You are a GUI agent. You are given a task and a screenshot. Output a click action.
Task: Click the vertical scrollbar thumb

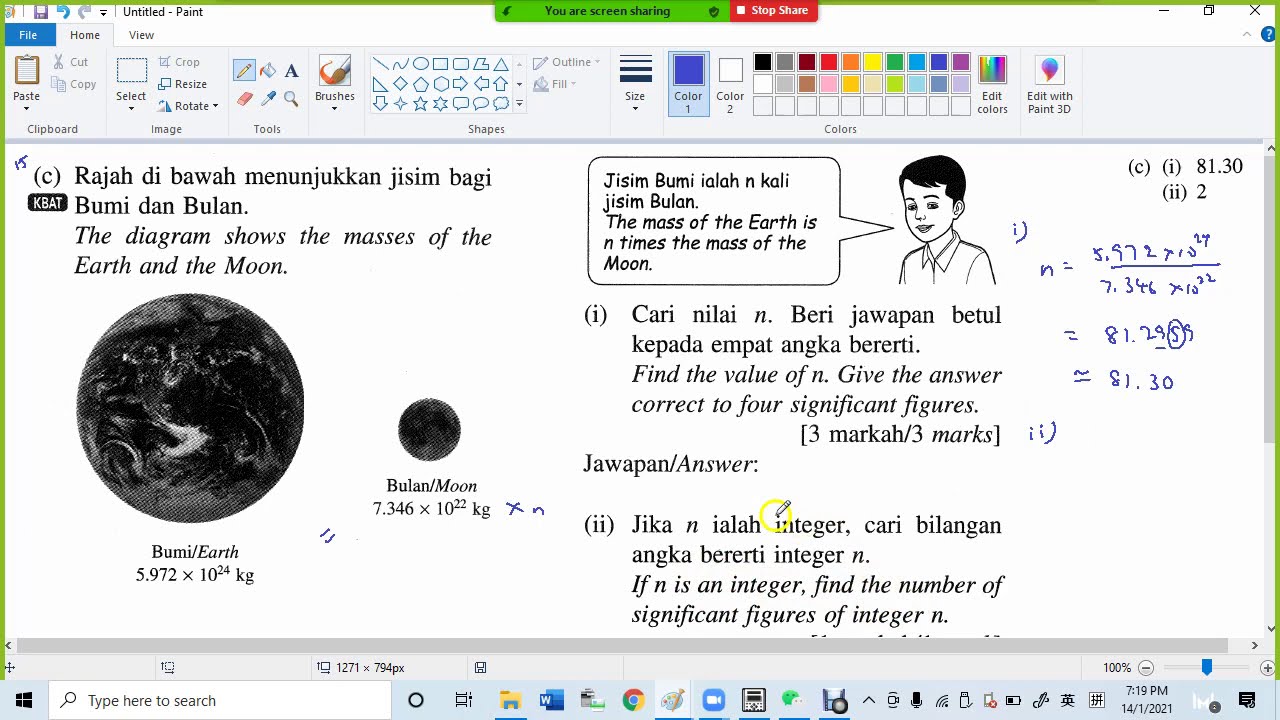(x=1271, y=298)
